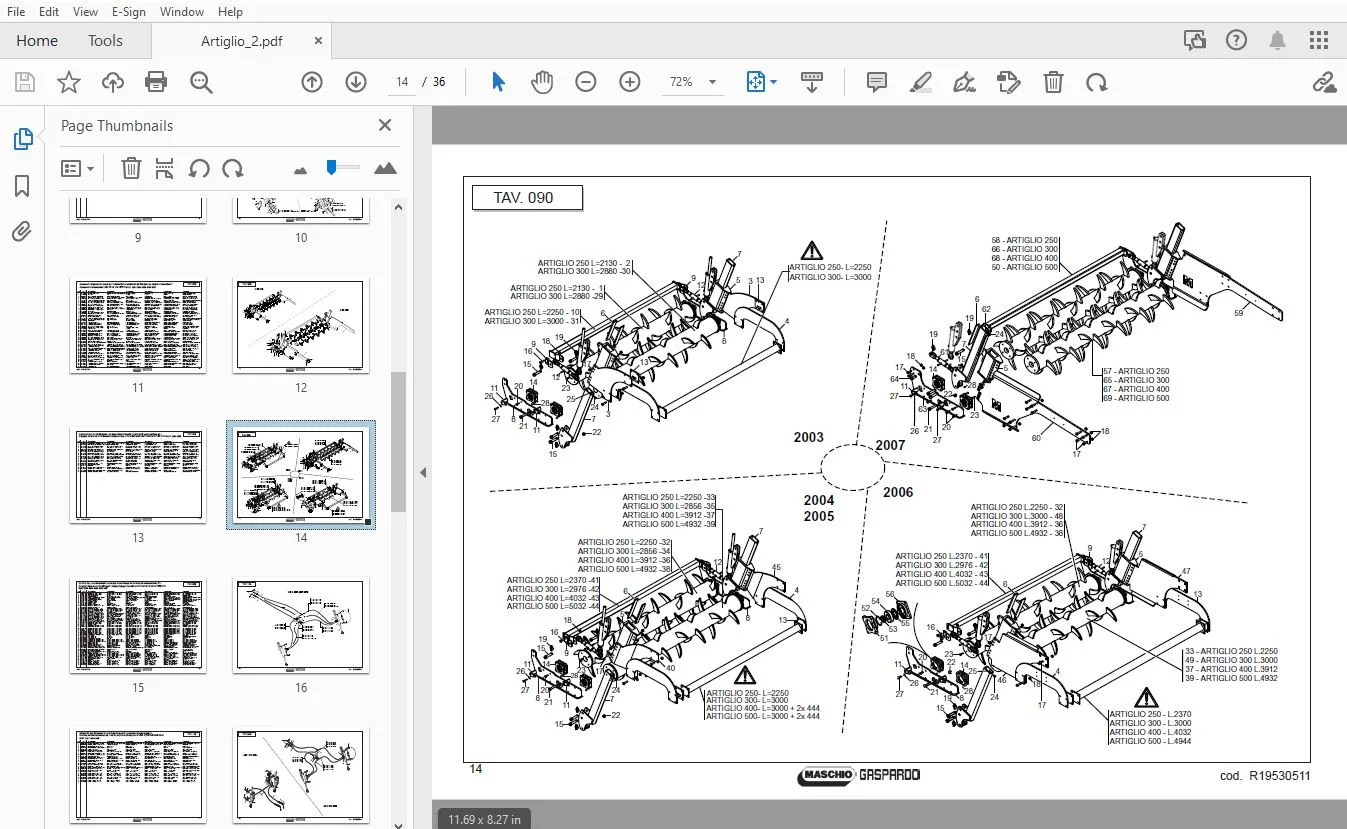Open the notifications bell

(1278, 41)
